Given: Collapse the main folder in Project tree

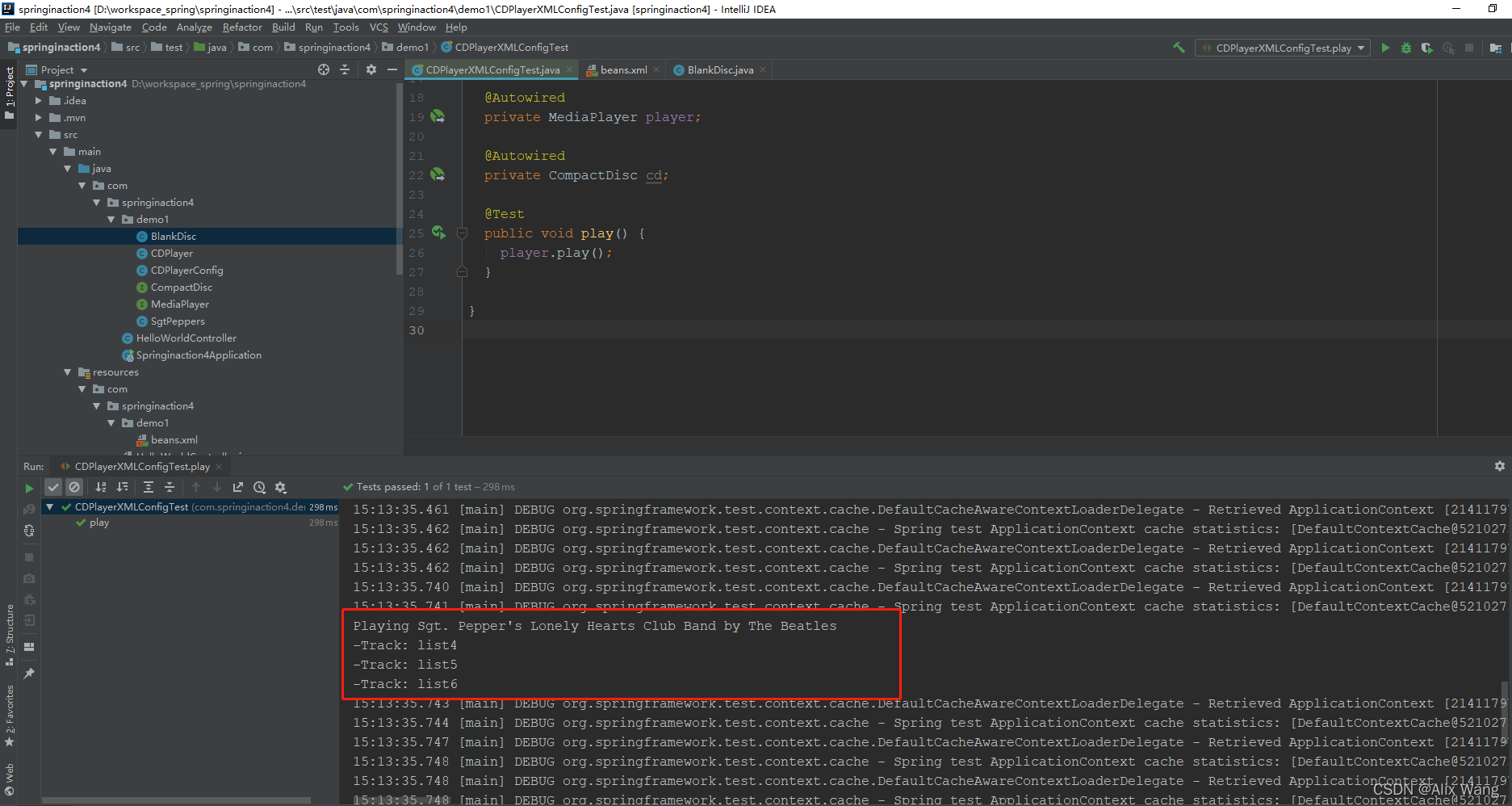Looking at the screenshot, I should click(52, 152).
